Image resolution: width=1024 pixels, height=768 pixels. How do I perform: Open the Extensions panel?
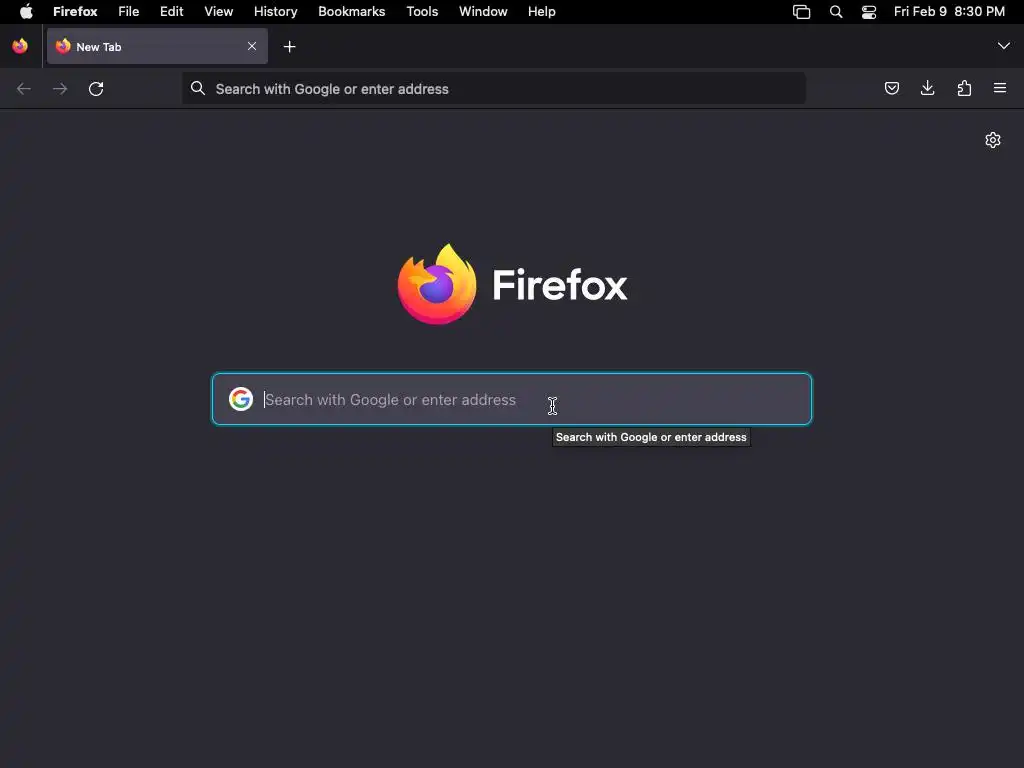964,88
